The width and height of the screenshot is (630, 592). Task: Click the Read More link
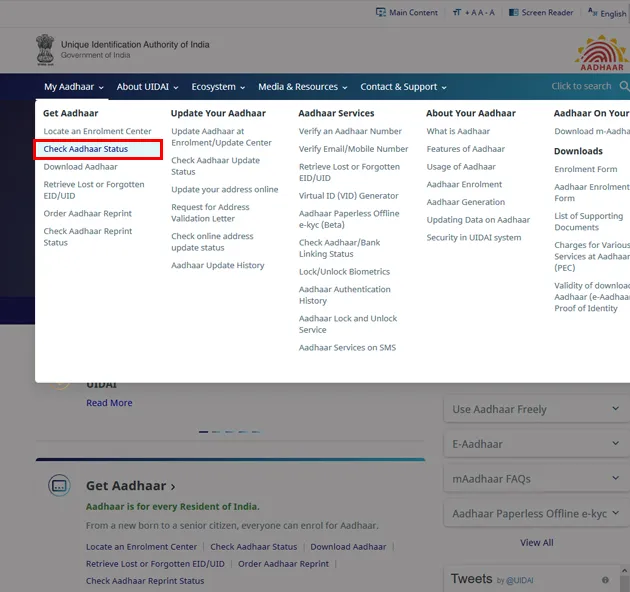pos(109,403)
